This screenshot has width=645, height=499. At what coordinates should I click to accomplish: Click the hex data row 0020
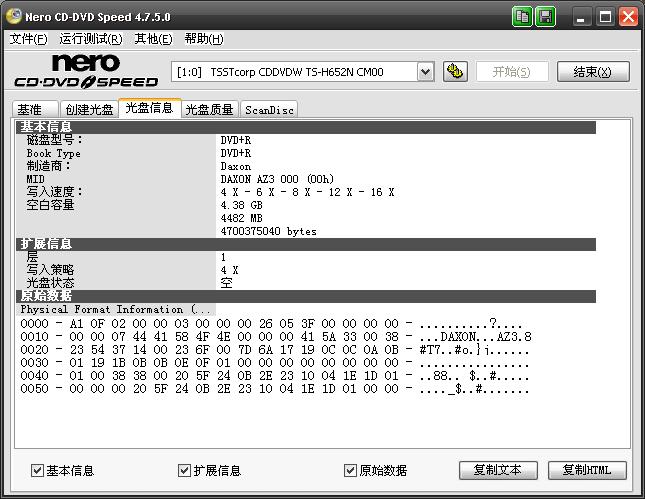(x=274, y=350)
